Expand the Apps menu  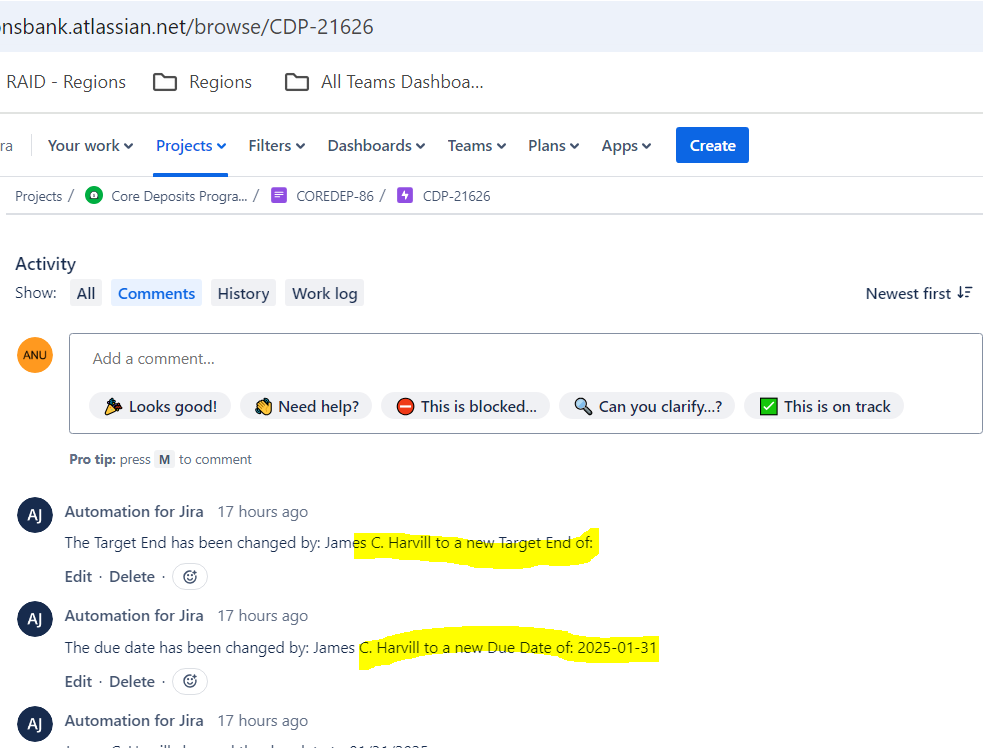click(x=625, y=145)
